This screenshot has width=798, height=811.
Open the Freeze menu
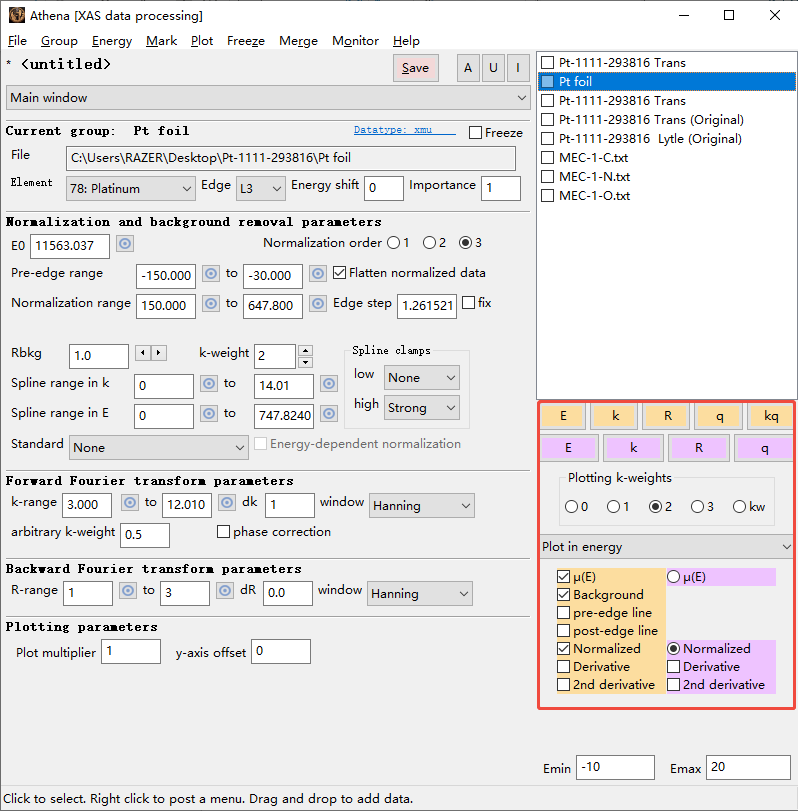245,41
